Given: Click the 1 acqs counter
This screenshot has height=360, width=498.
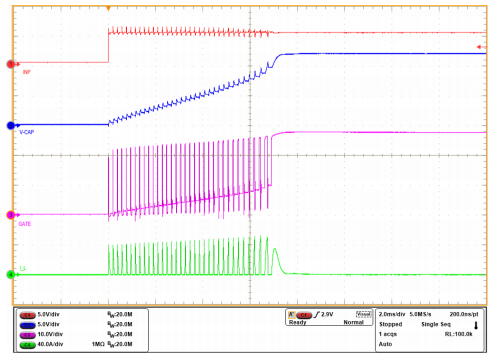Looking at the screenshot, I should (388, 334).
